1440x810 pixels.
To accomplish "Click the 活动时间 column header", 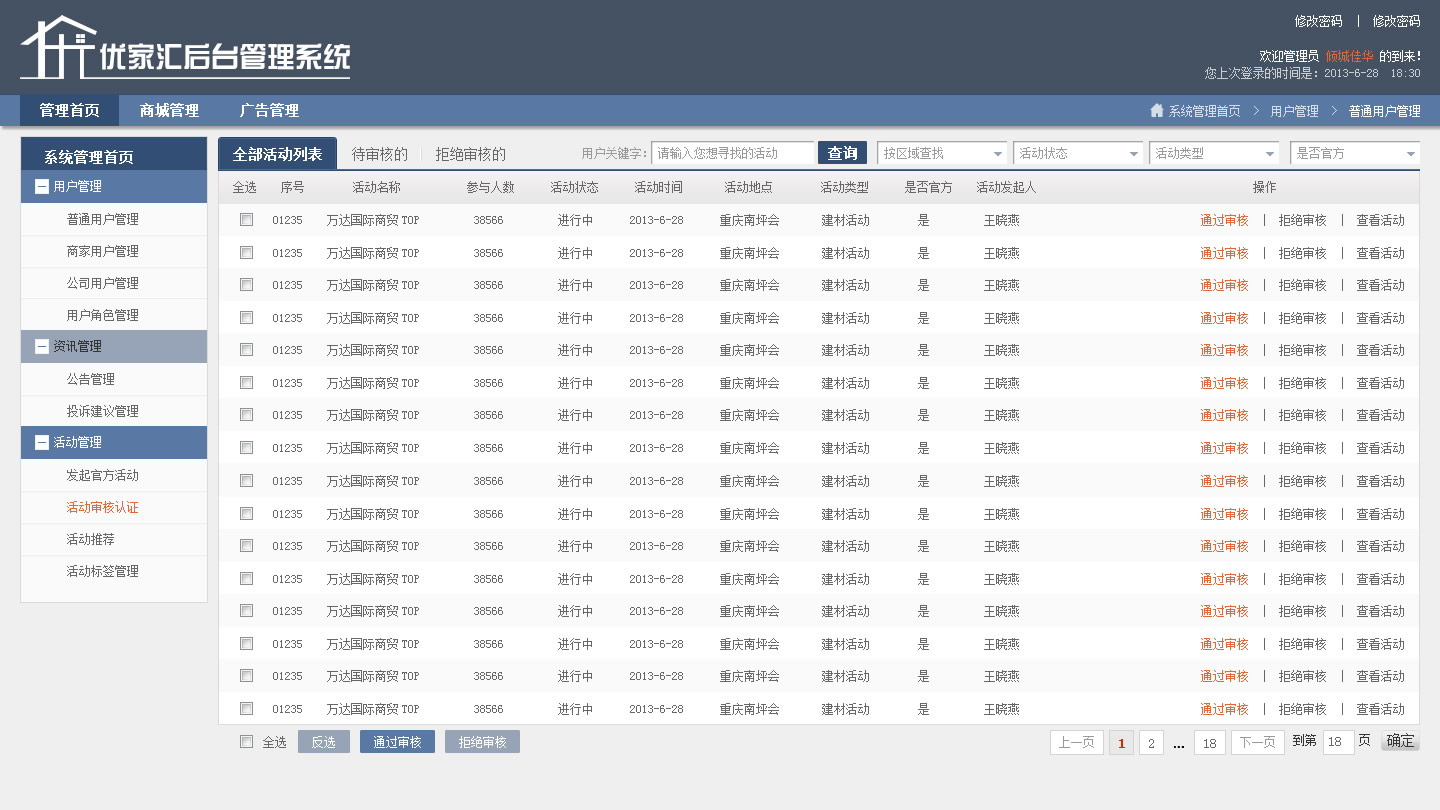I will point(658,187).
